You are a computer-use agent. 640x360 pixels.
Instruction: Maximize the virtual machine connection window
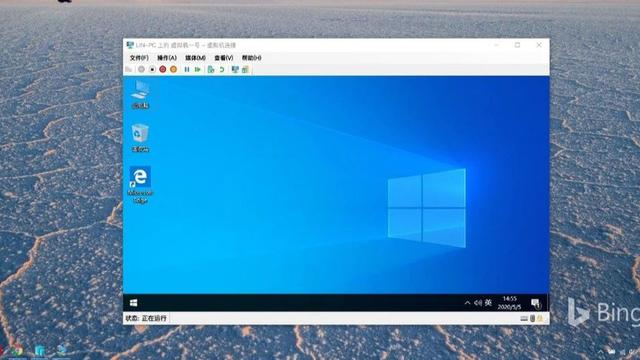[x=518, y=45]
